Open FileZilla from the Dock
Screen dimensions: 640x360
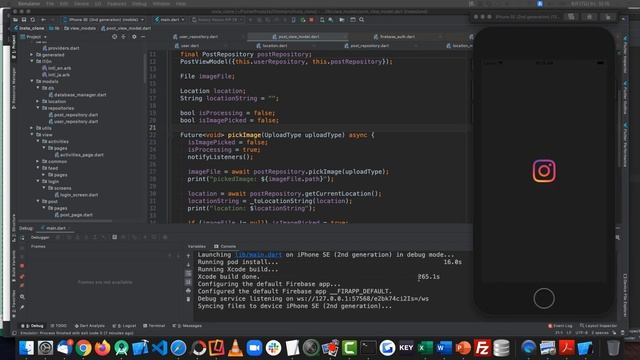click(x=482, y=348)
